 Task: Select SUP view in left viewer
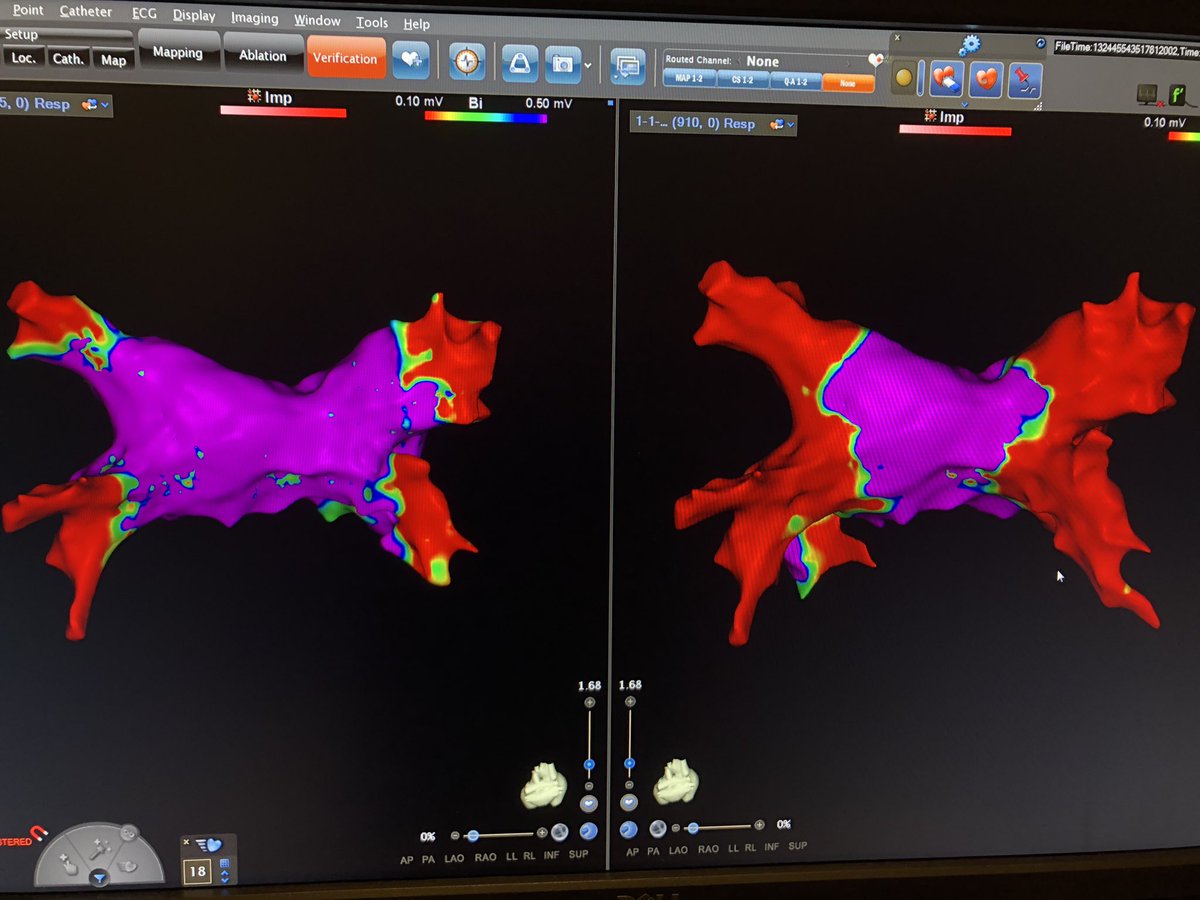(x=578, y=855)
